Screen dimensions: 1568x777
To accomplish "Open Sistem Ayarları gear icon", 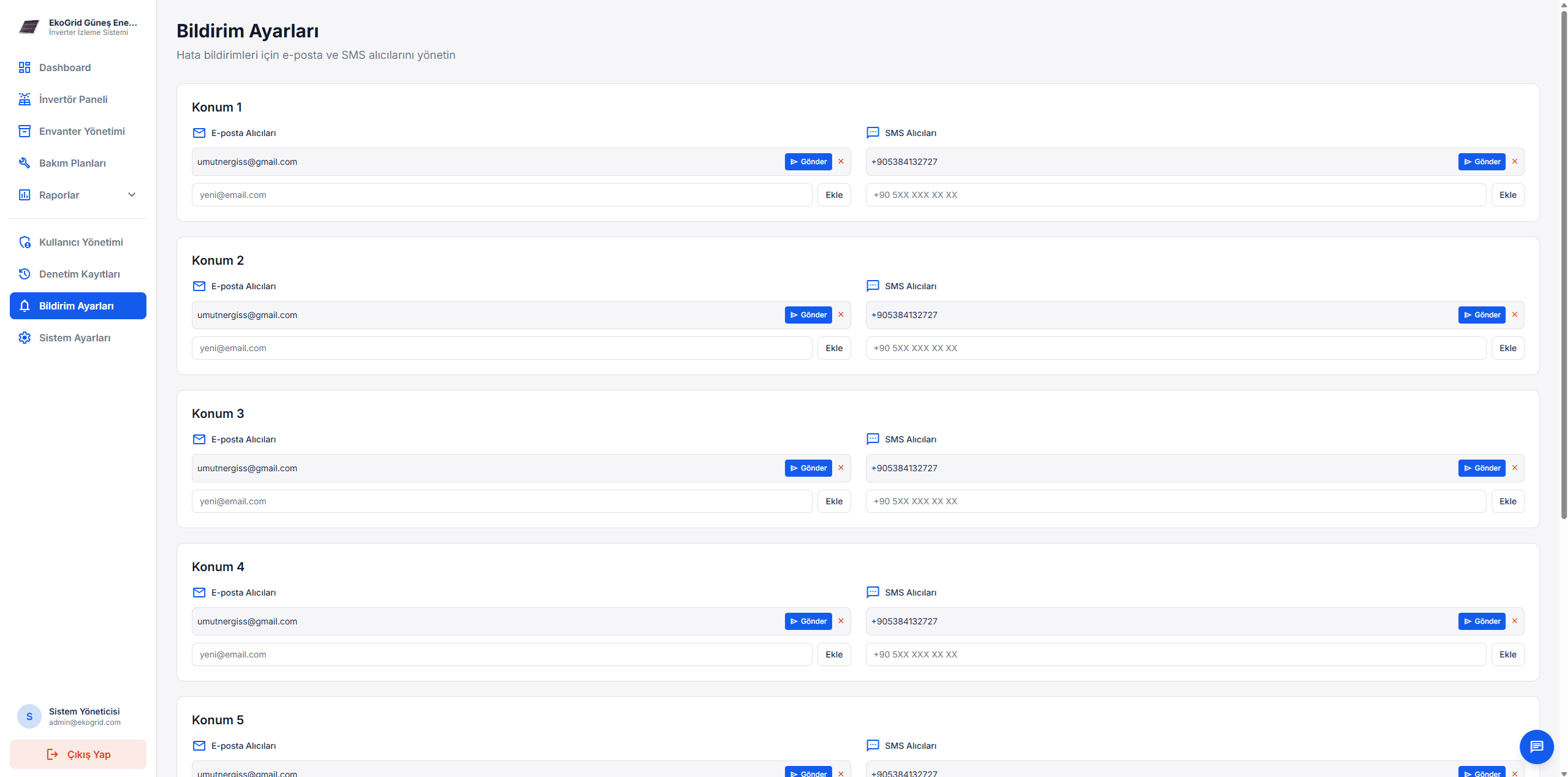I will click(25, 338).
